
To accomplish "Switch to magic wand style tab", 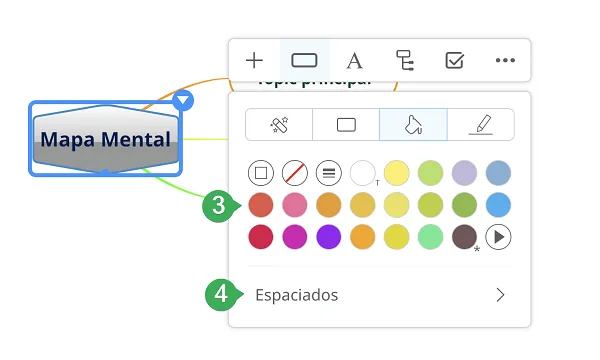I will [x=279, y=125].
